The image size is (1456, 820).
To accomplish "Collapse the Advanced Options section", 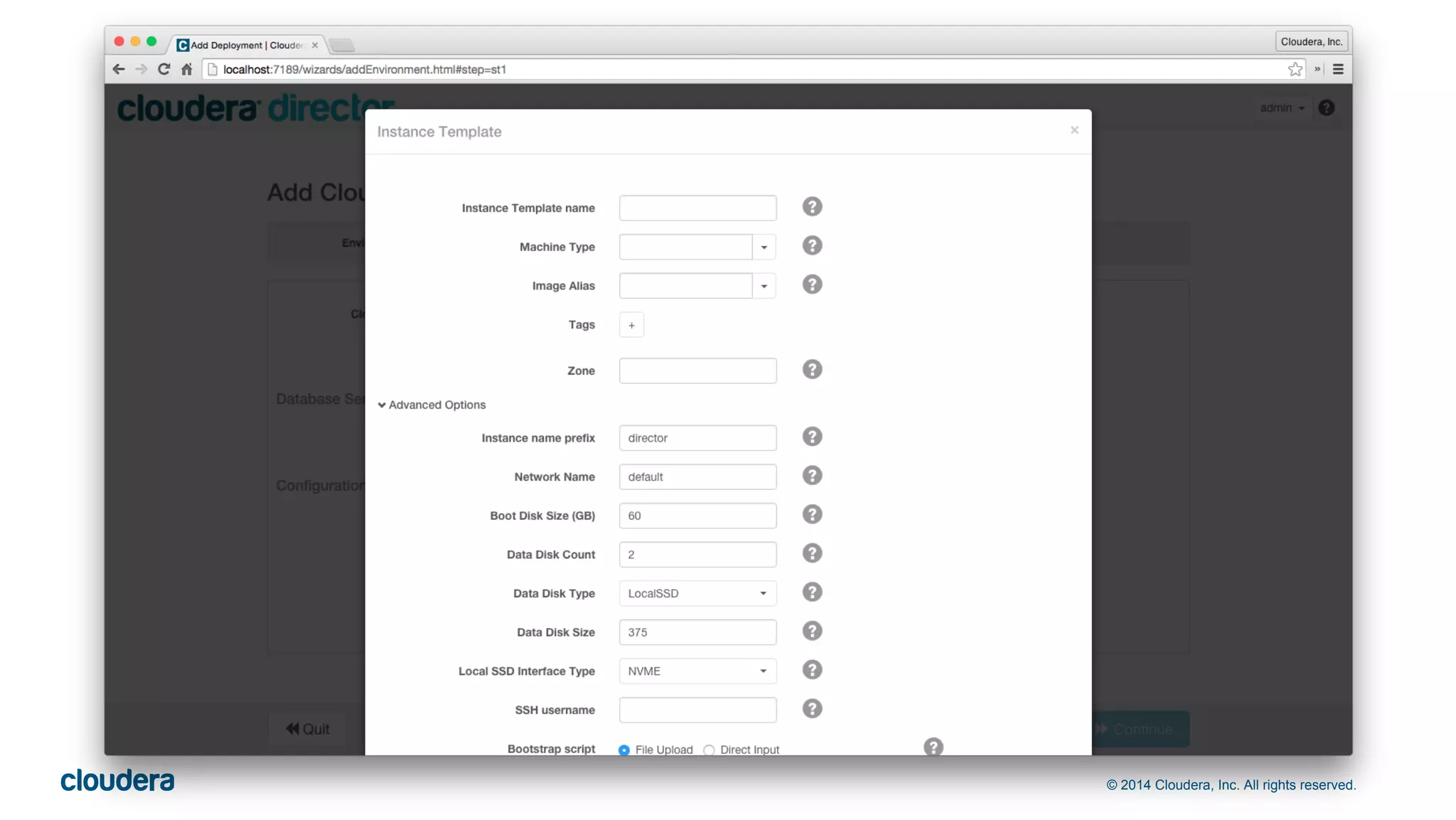I will [432, 405].
